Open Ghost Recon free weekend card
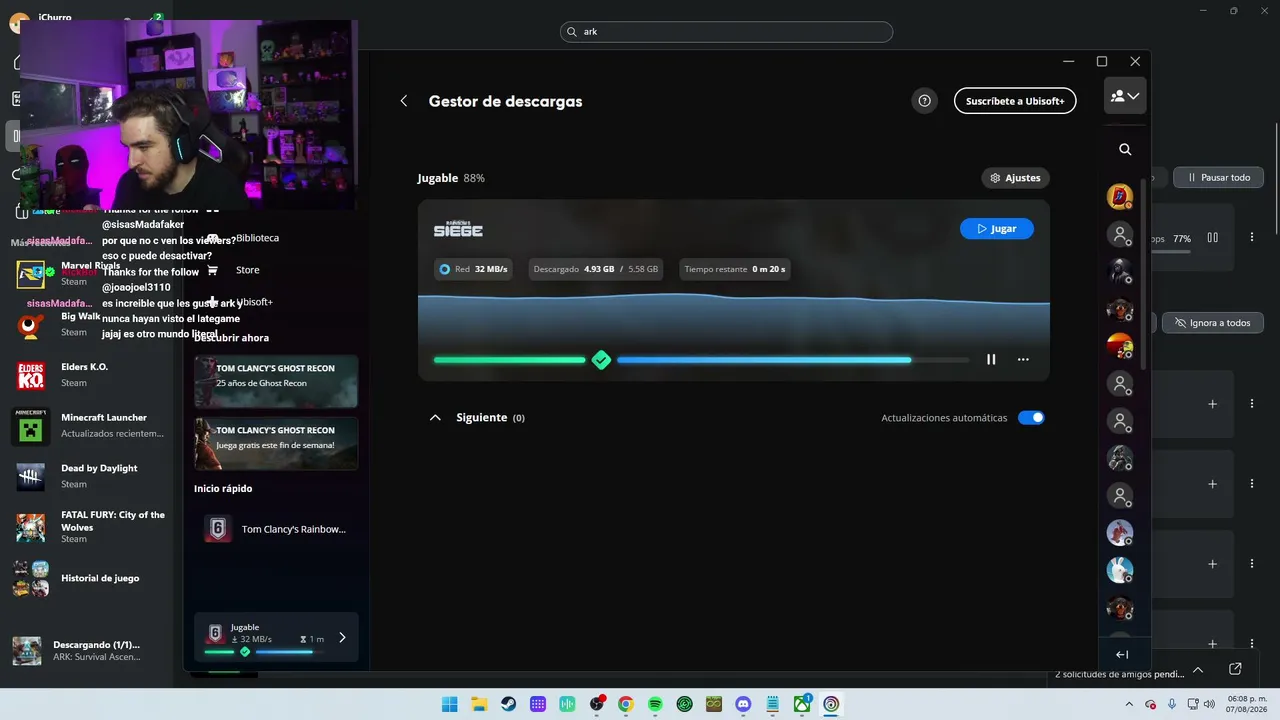The height and width of the screenshot is (720, 1280). click(x=276, y=444)
